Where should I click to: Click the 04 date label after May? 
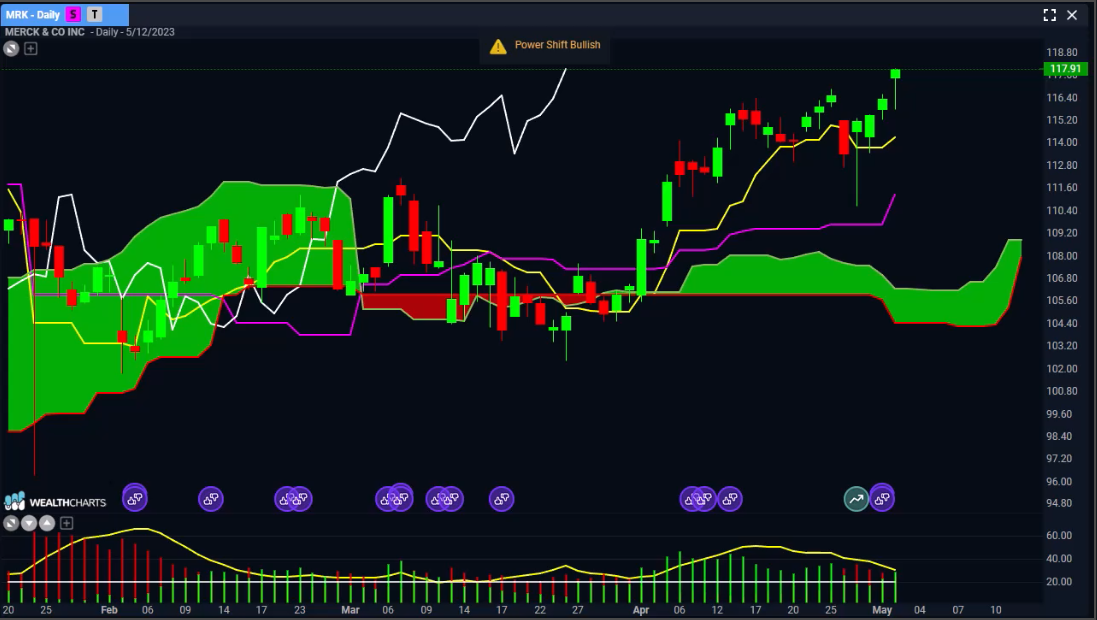[x=920, y=610]
